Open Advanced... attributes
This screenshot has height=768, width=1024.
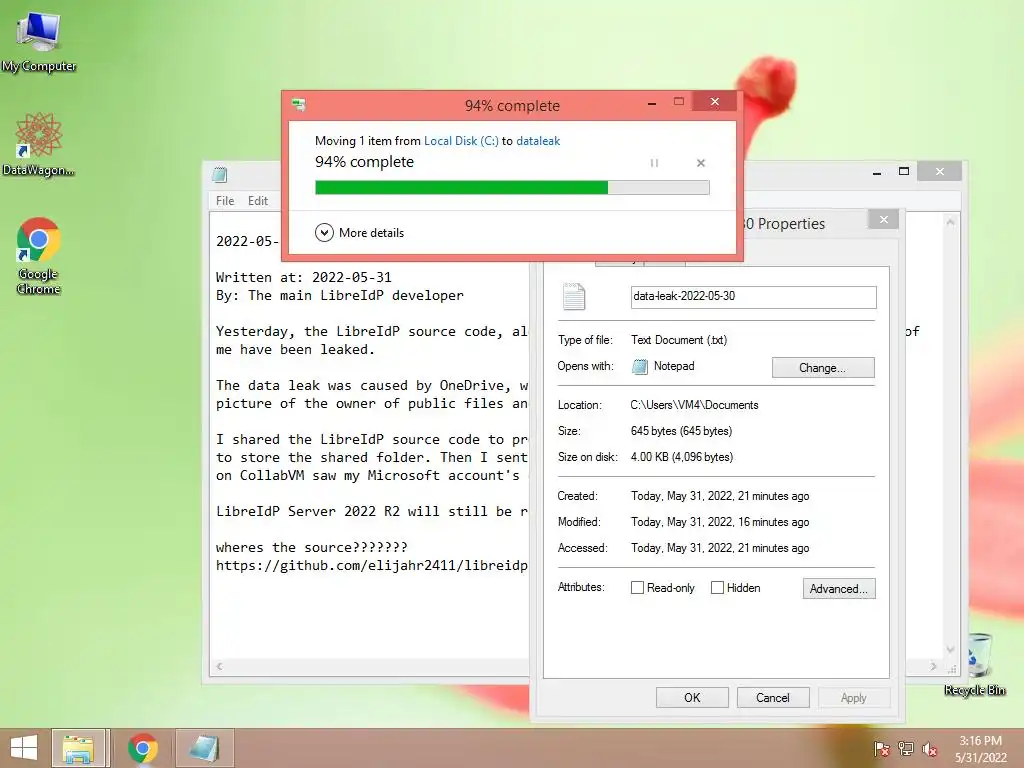[839, 588]
